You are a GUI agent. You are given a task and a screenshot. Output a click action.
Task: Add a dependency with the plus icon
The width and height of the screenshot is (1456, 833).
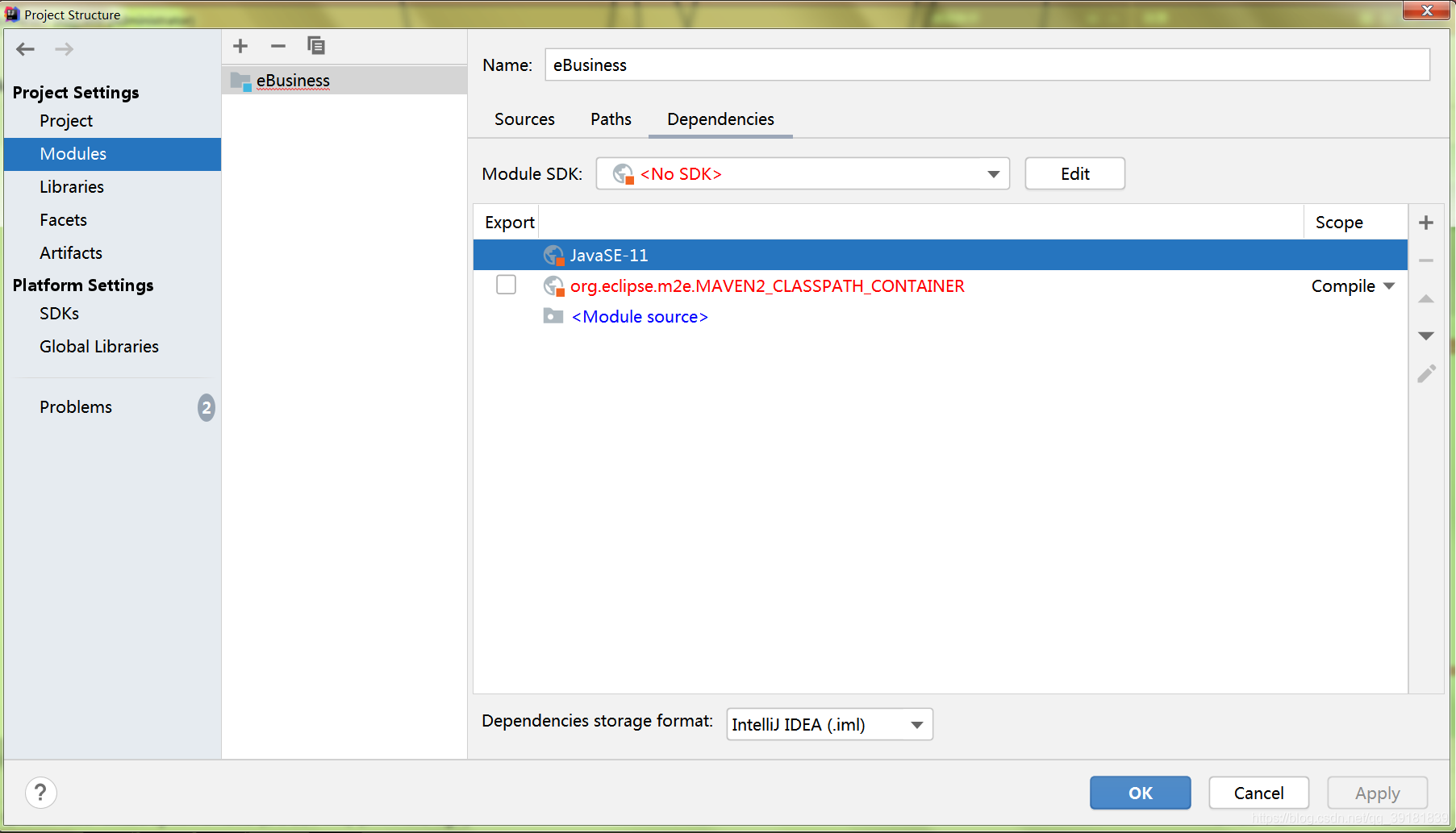(1426, 223)
